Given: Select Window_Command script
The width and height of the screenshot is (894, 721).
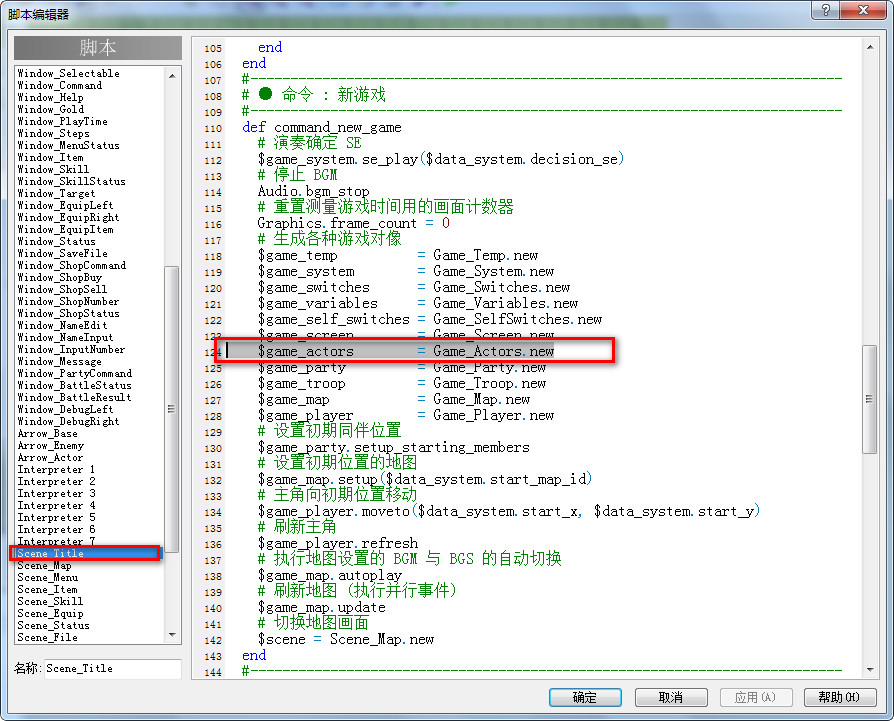Looking at the screenshot, I should 60,85.
